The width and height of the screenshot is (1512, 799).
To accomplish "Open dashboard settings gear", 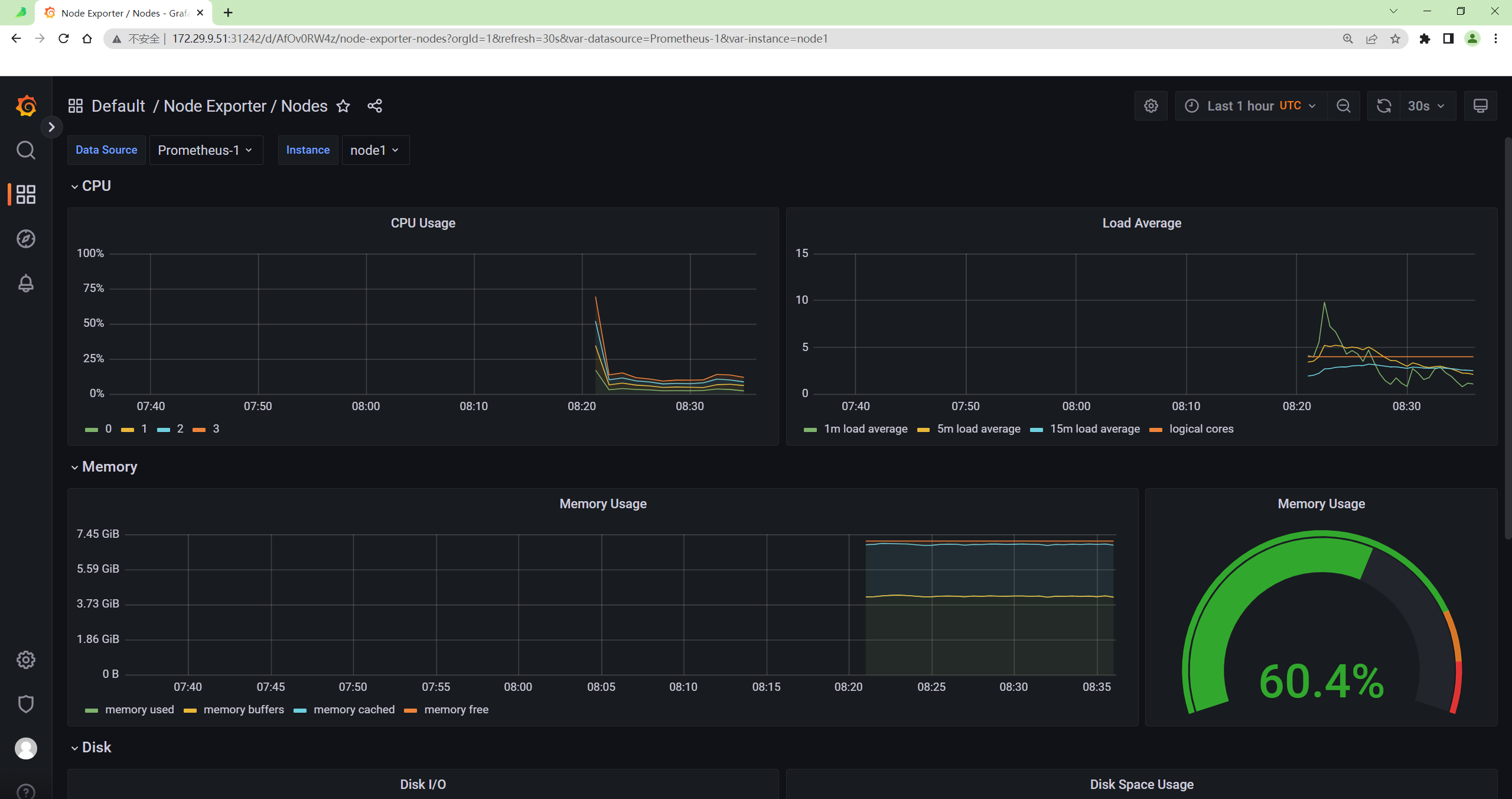I will (x=1151, y=106).
